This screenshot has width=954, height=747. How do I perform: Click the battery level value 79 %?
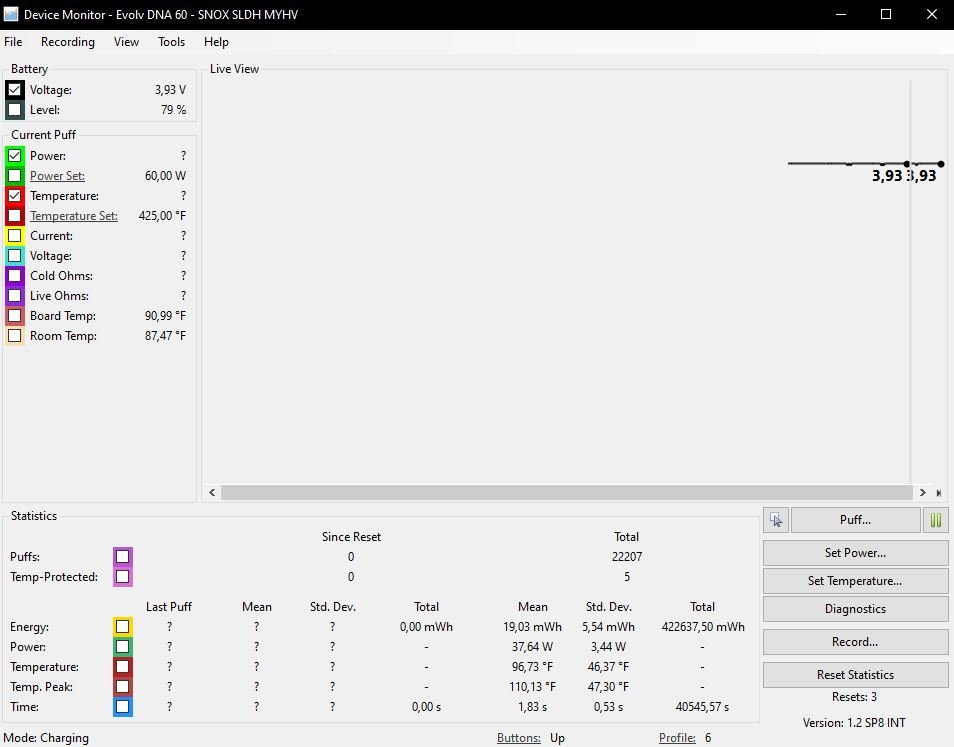click(173, 110)
